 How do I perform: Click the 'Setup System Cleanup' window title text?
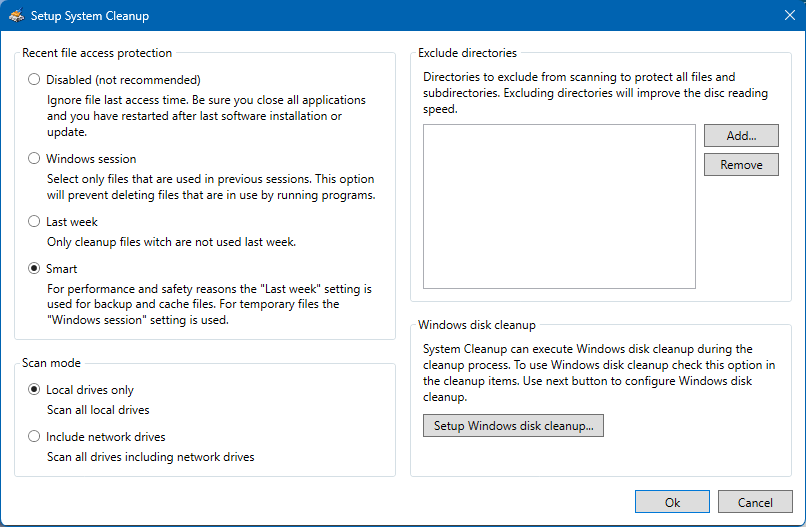tap(90, 16)
